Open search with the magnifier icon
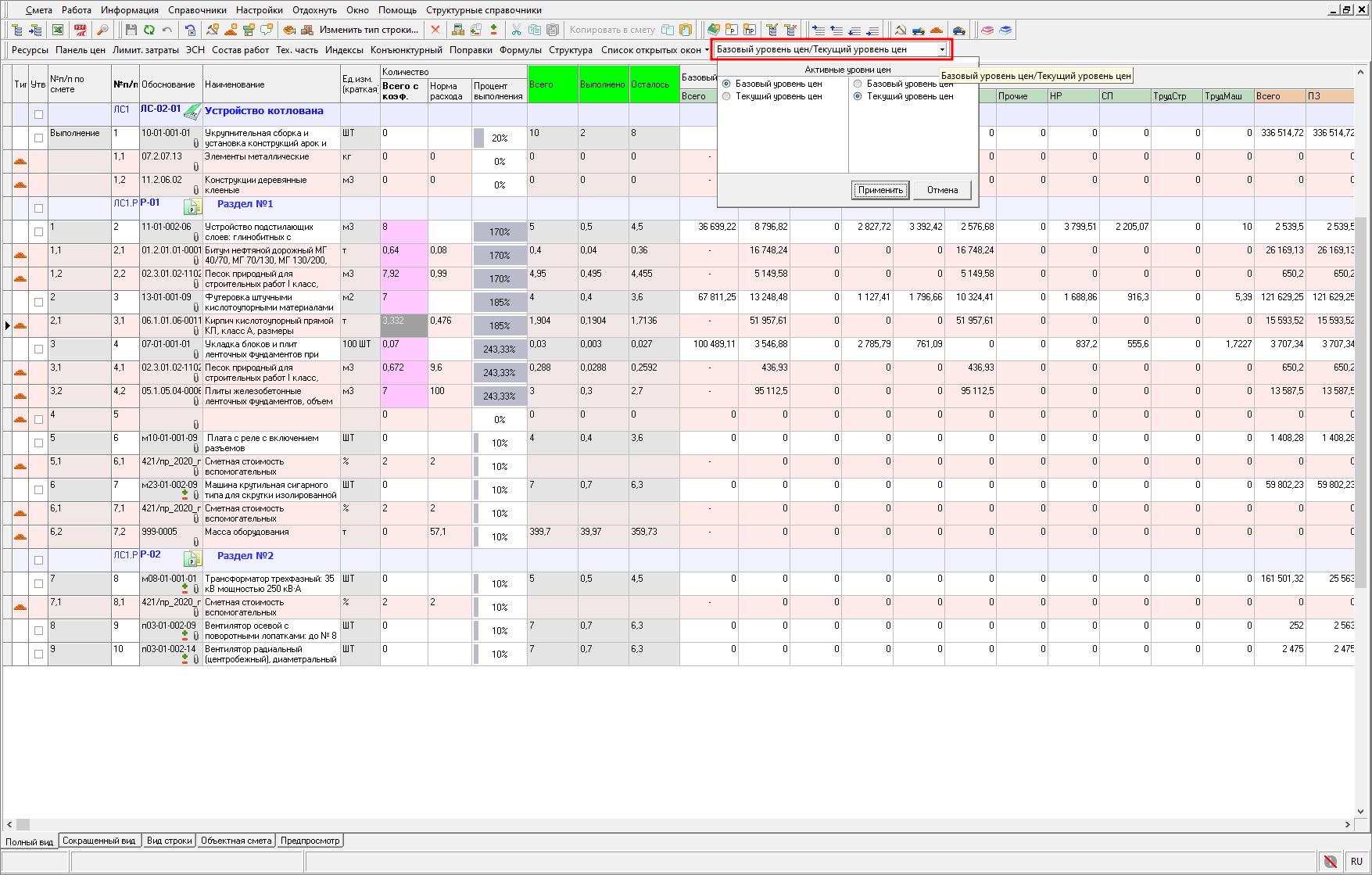This screenshot has width=1372, height=875. 102,30
